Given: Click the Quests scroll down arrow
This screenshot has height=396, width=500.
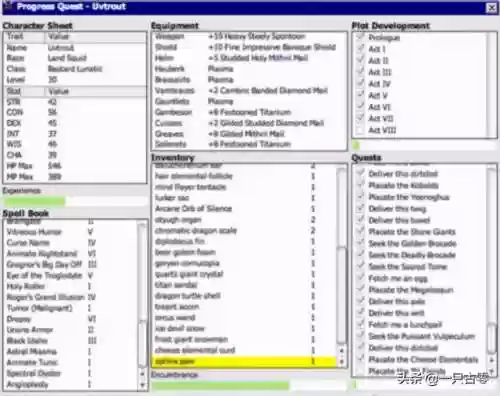Looking at the screenshot, I should tap(492, 371).
